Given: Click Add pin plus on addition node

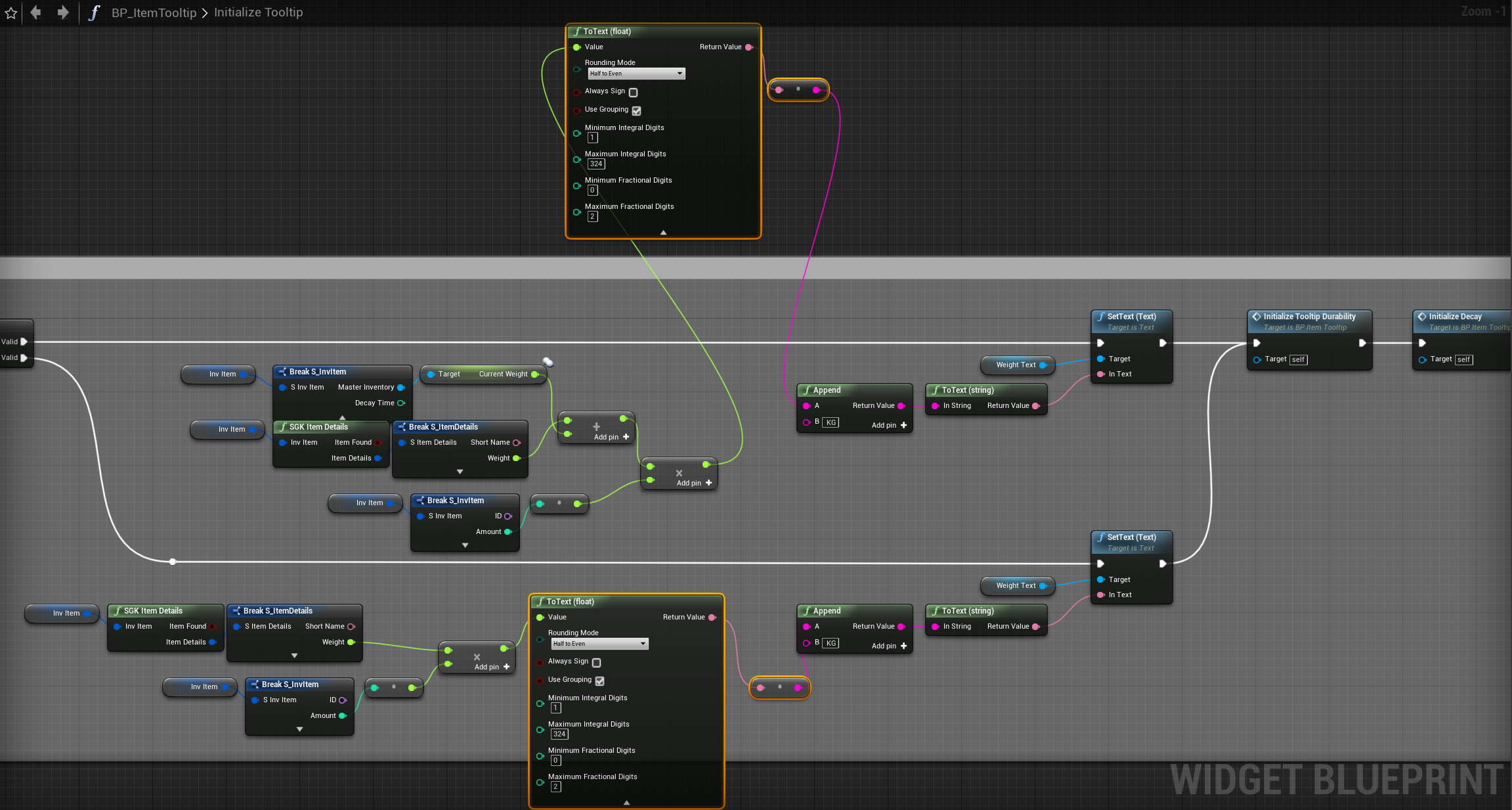Looking at the screenshot, I should (626, 437).
